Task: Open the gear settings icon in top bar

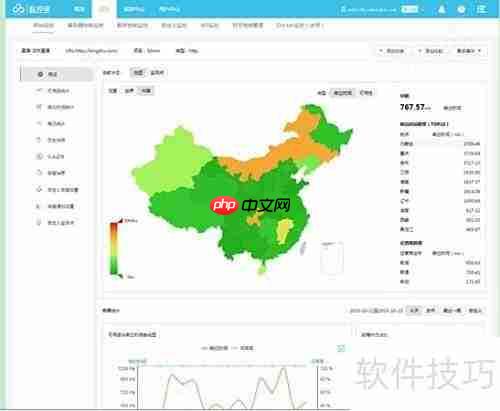Action: click(461, 9)
